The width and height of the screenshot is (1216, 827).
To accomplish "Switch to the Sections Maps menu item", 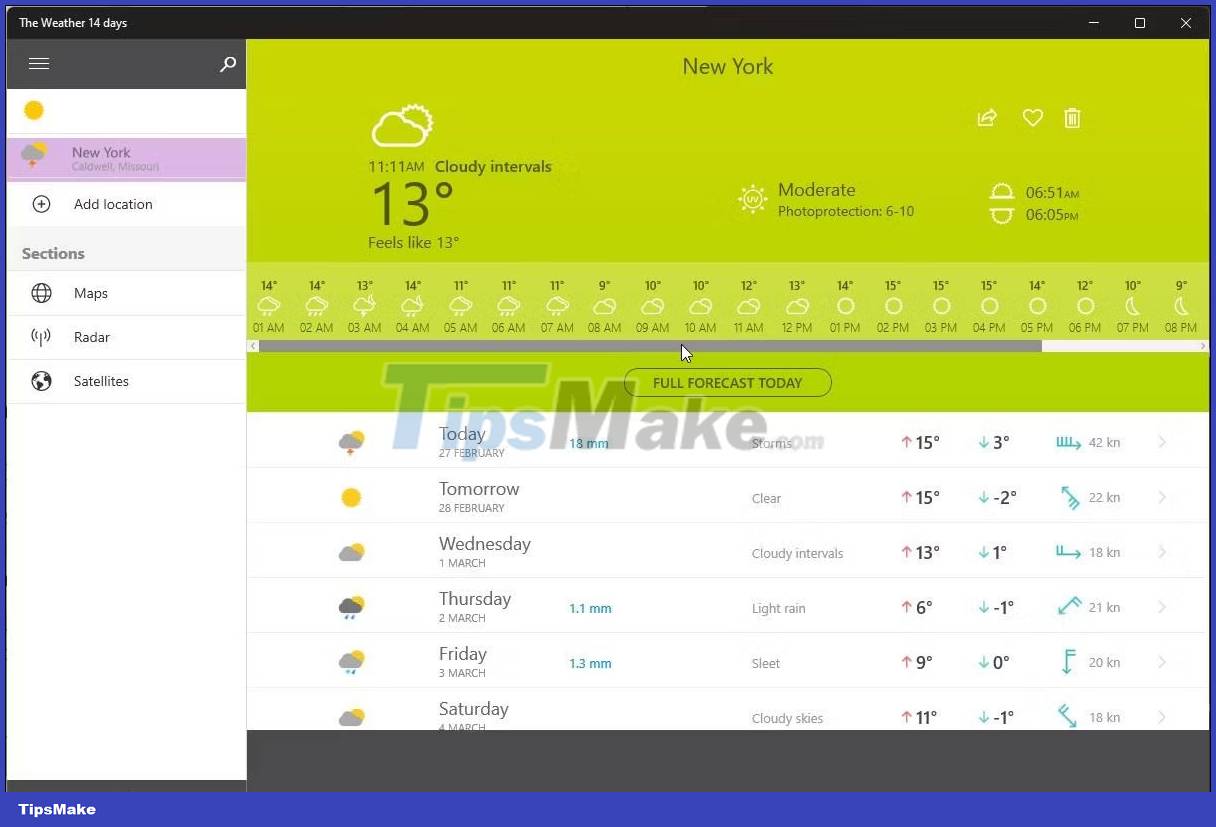I will pyautogui.click(x=90, y=293).
